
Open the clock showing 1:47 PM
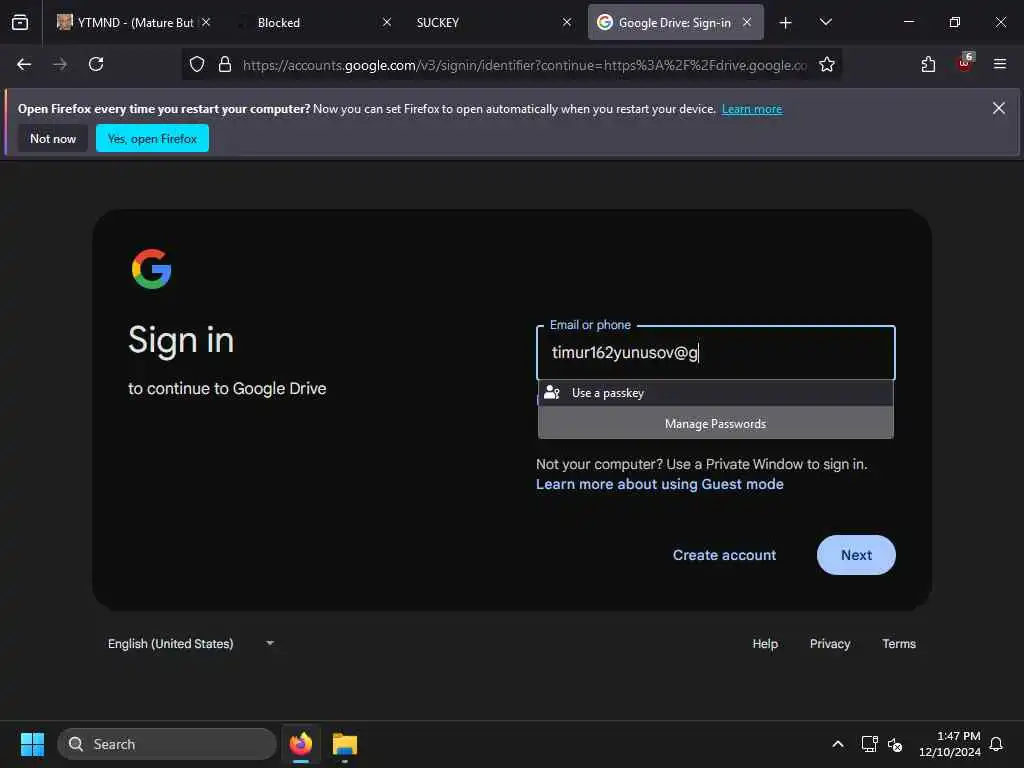click(x=950, y=744)
